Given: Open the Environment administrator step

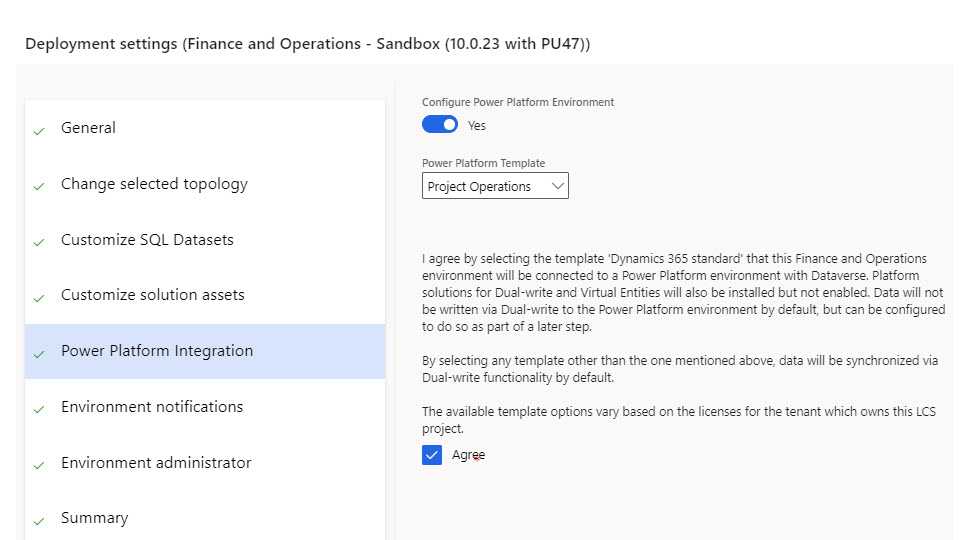Looking at the screenshot, I should coord(156,463).
